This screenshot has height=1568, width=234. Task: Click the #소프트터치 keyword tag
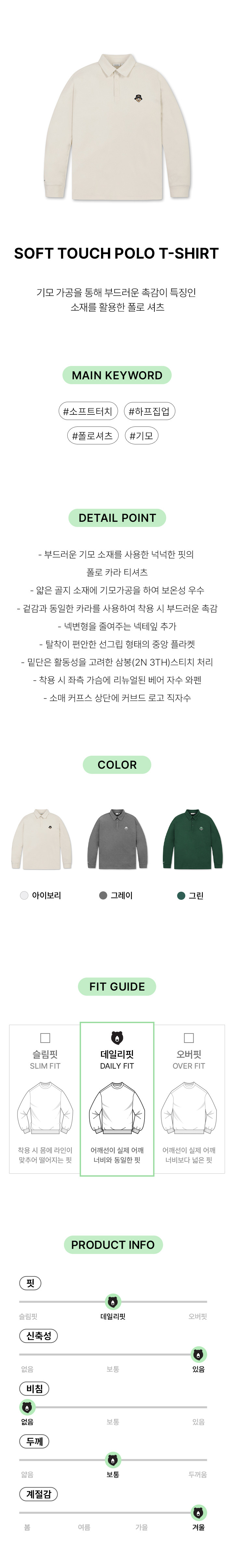click(87, 412)
